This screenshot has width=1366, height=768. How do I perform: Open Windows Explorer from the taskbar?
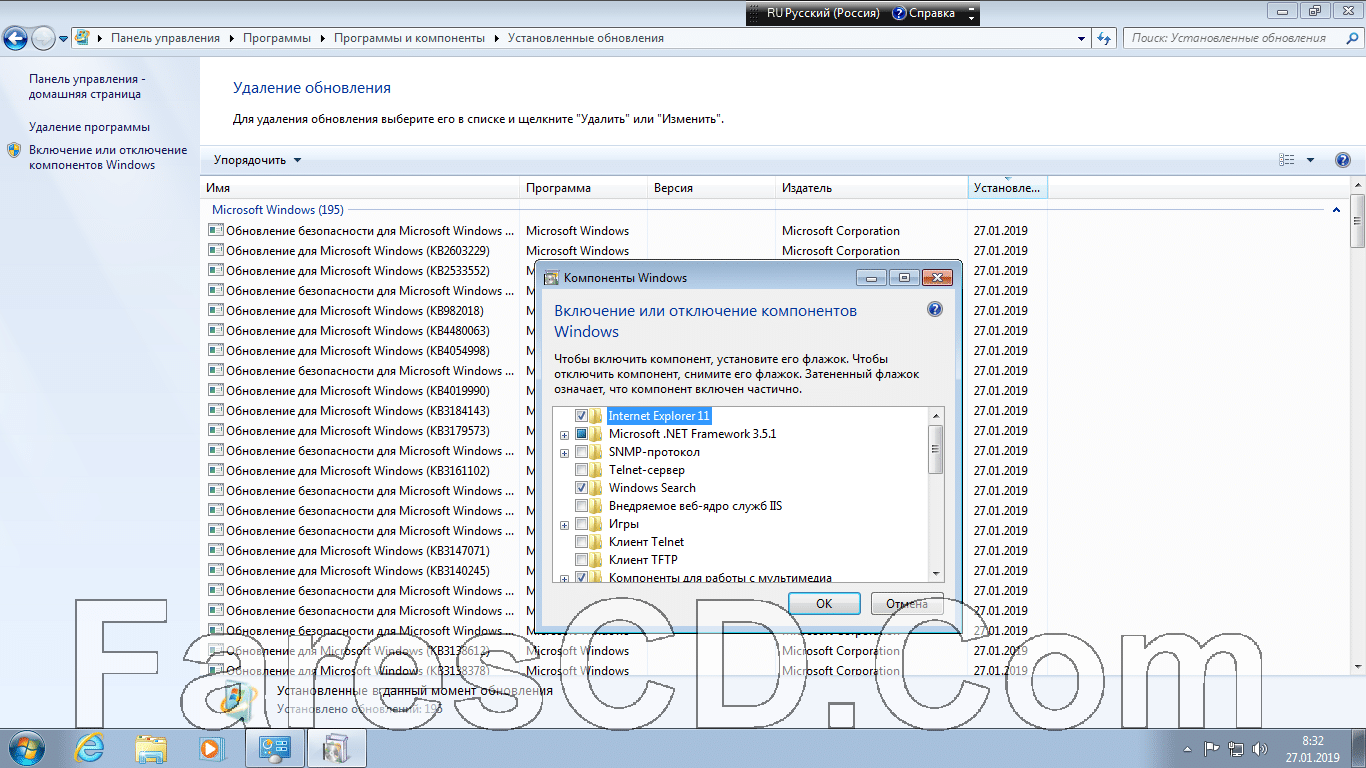pyautogui.click(x=151, y=747)
